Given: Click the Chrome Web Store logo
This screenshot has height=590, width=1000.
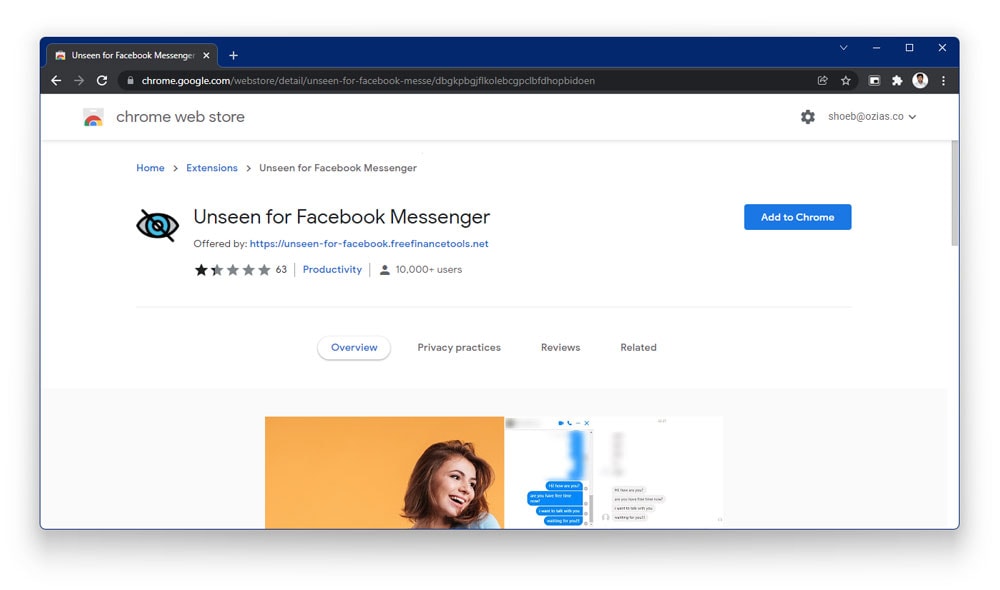Looking at the screenshot, I should coord(93,117).
